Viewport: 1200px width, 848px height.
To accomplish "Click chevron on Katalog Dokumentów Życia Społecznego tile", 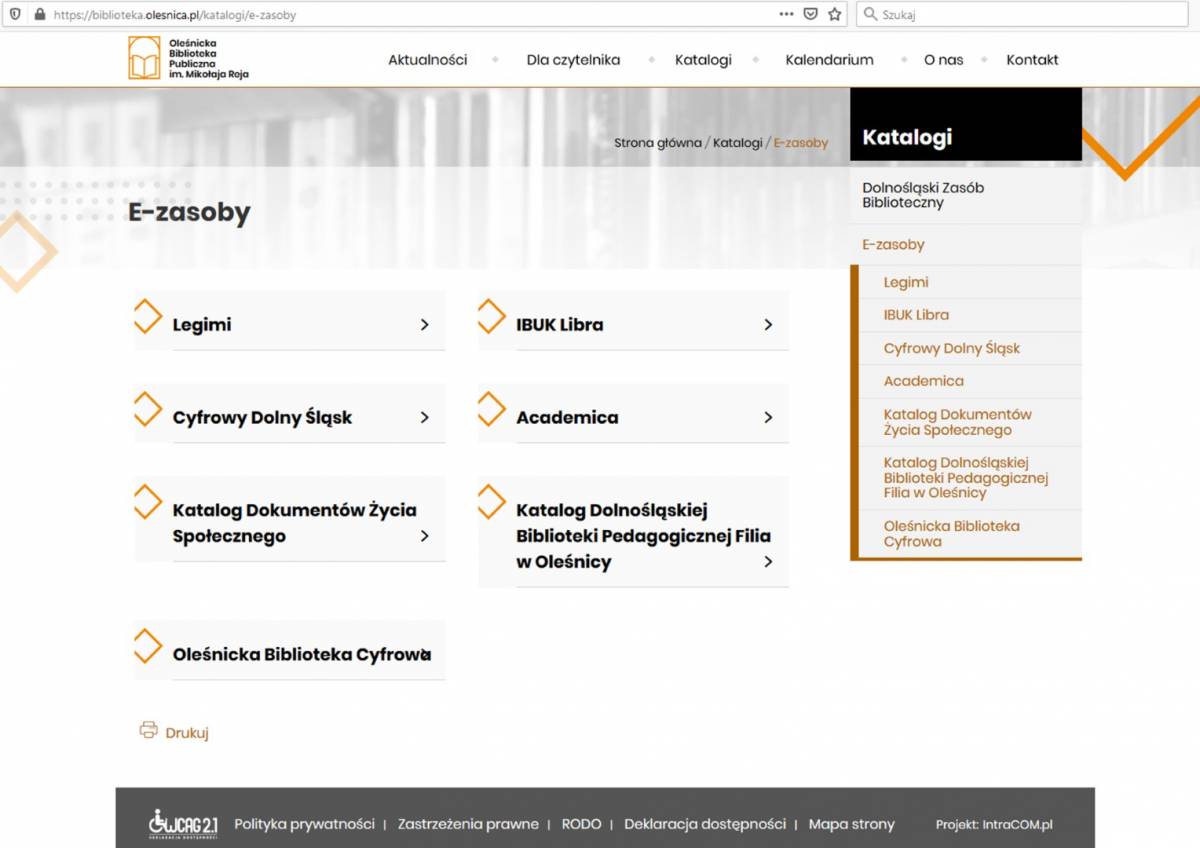I will pyautogui.click(x=425, y=536).
